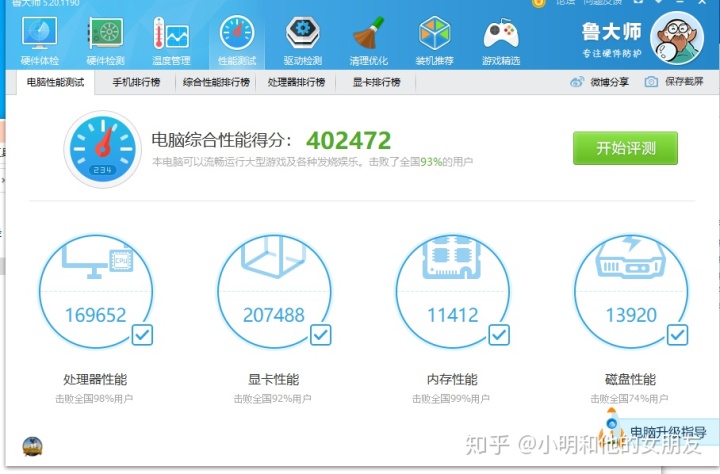The height and width of the screenshot is (474, 720).
Task: Uncheck the 处理器性能 test checkbox
Action: click(x=142, y=335)
